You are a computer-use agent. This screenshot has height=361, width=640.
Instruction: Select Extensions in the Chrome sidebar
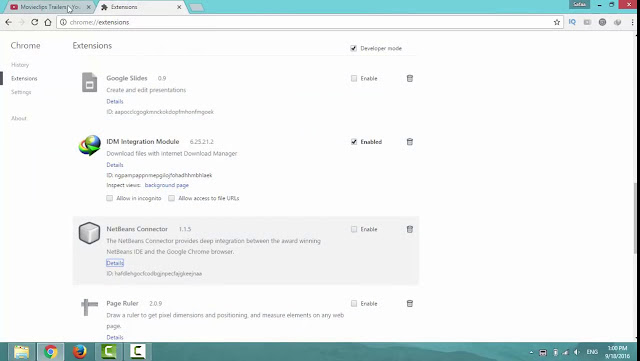pos(24,78)
